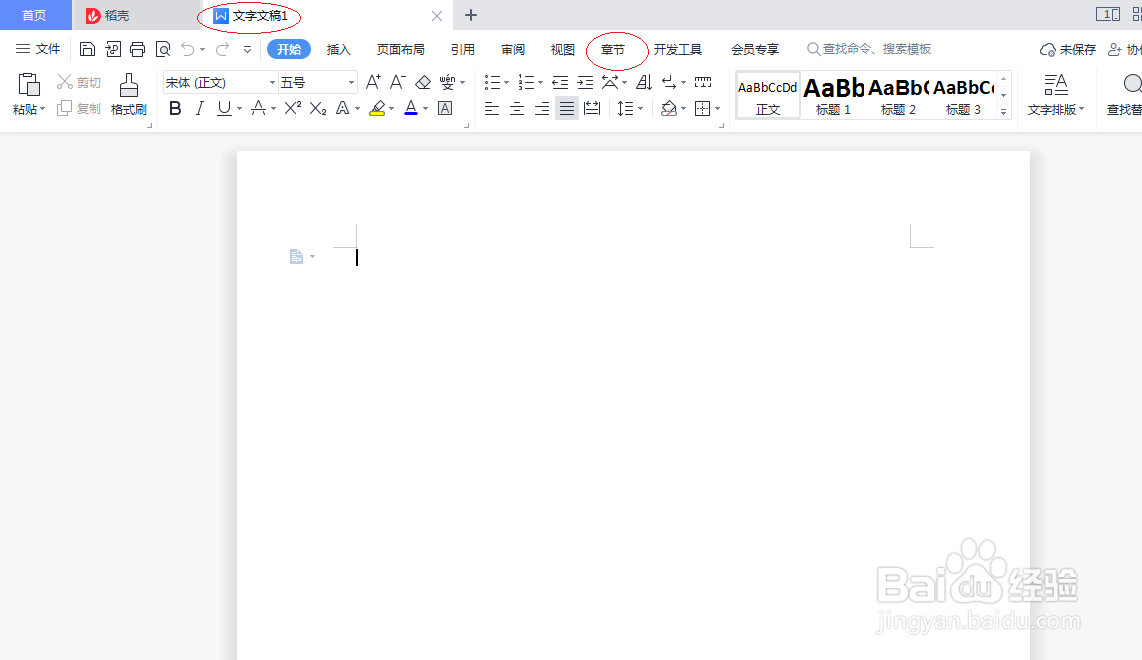Toggle Subscript formatting

(318, 109)
